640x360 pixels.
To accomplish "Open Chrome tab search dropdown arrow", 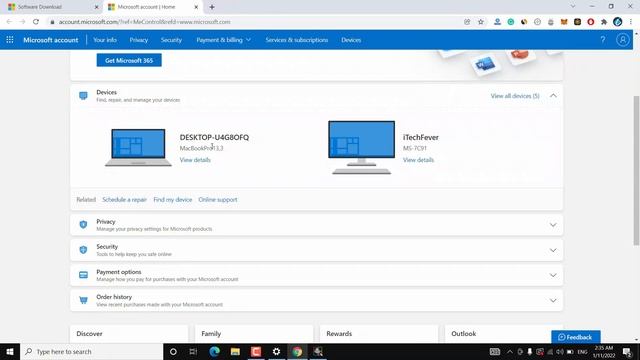I will pyautogui.click(x=573, y=7).
